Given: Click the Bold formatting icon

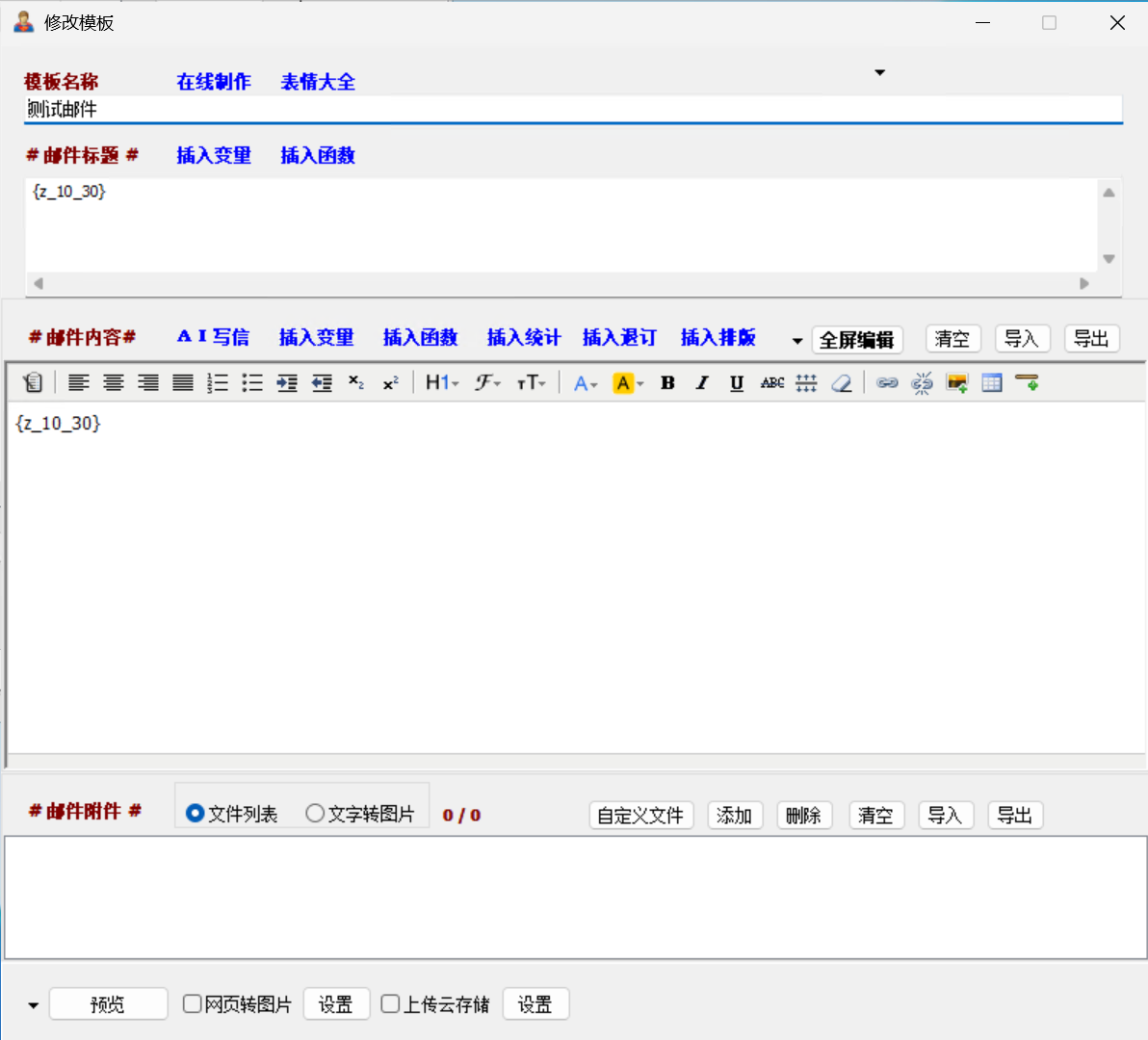Looking at the screenshot, I should coord(667,383).
